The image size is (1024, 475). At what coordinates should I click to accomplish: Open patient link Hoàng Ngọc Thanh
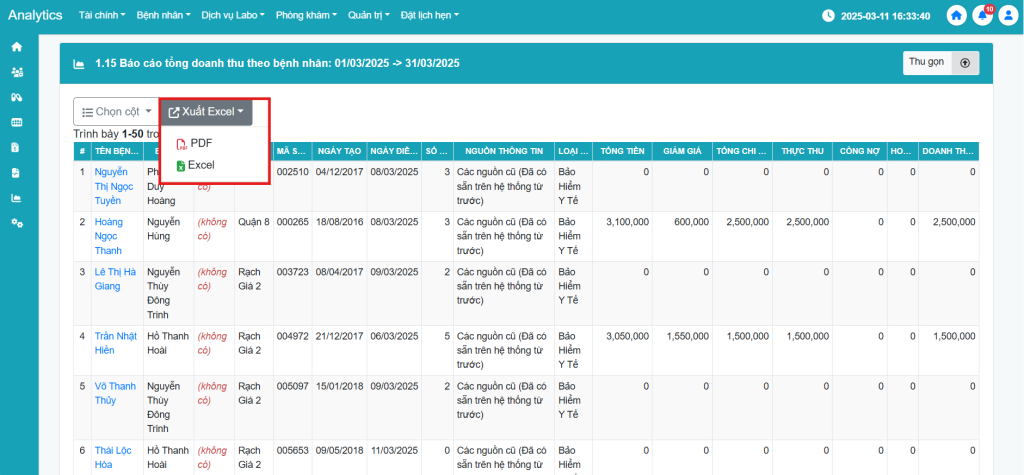click(108, 236)
